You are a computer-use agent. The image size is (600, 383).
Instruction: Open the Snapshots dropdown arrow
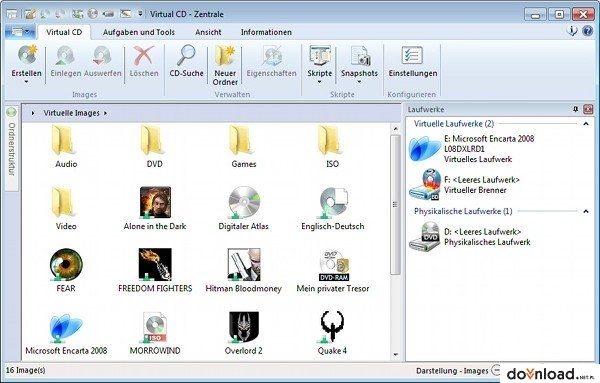pyautogui.click(x=359, y=82)
